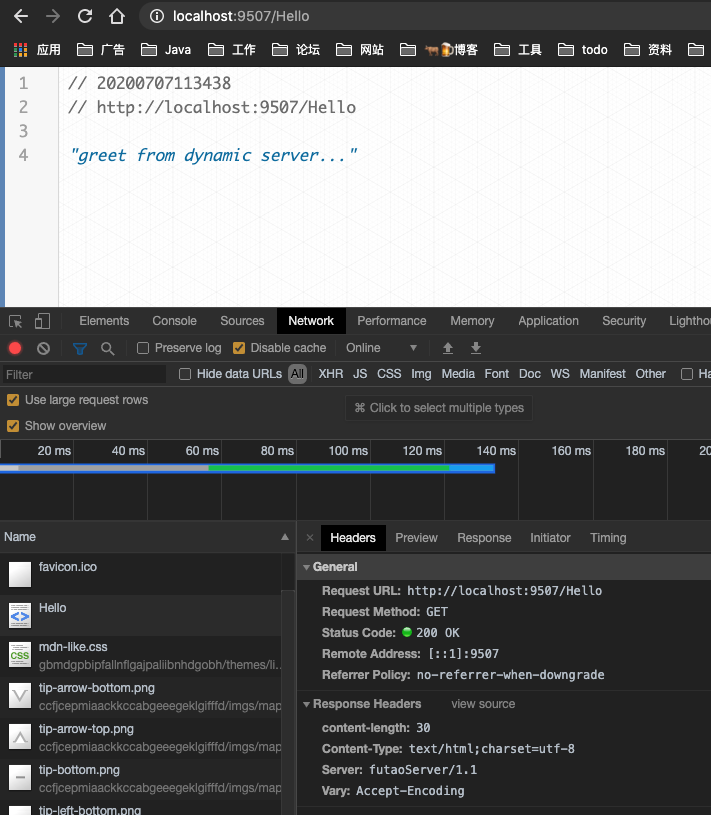
Task: Open the Timing tab
Action: tap(608, 538)
